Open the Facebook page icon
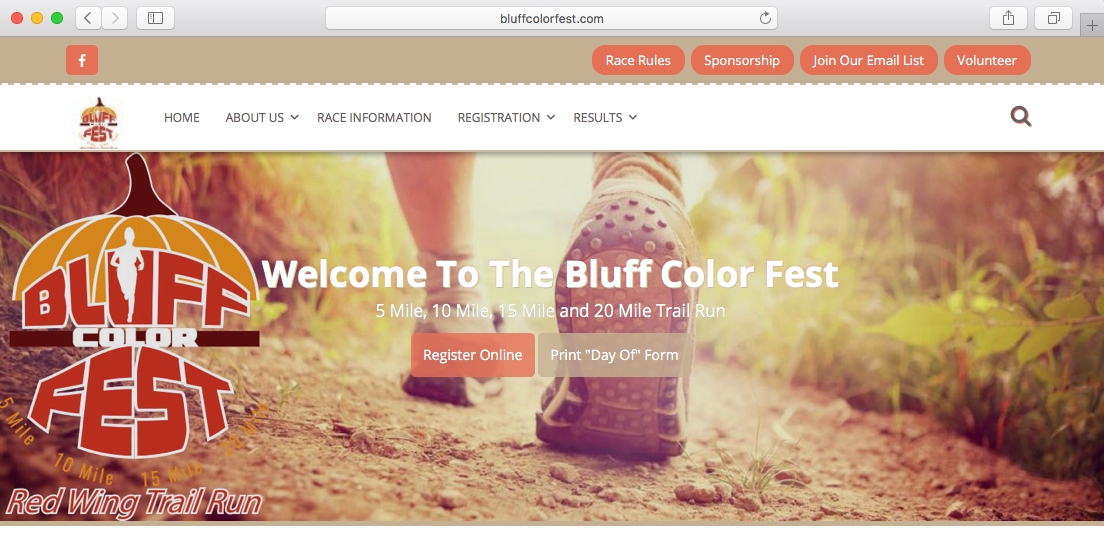Viewport: 1104px width, 538px height. click(82, 60)
